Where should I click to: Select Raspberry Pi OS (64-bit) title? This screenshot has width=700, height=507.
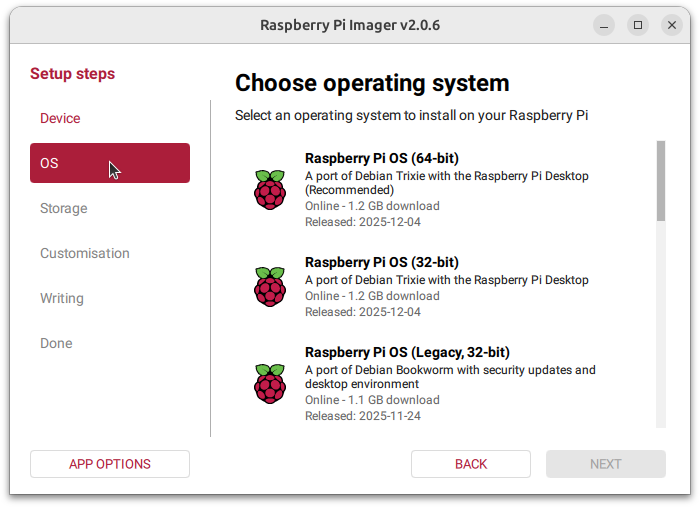pyautogui.click(x=382, y=158)
